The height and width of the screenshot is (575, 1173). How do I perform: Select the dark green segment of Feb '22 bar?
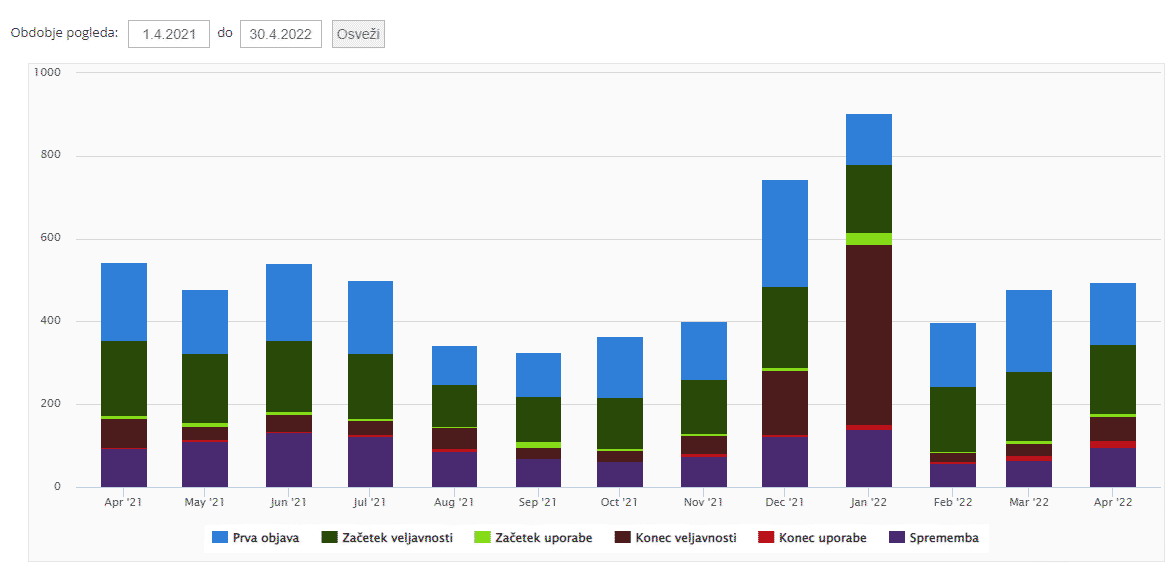(952, 419)
